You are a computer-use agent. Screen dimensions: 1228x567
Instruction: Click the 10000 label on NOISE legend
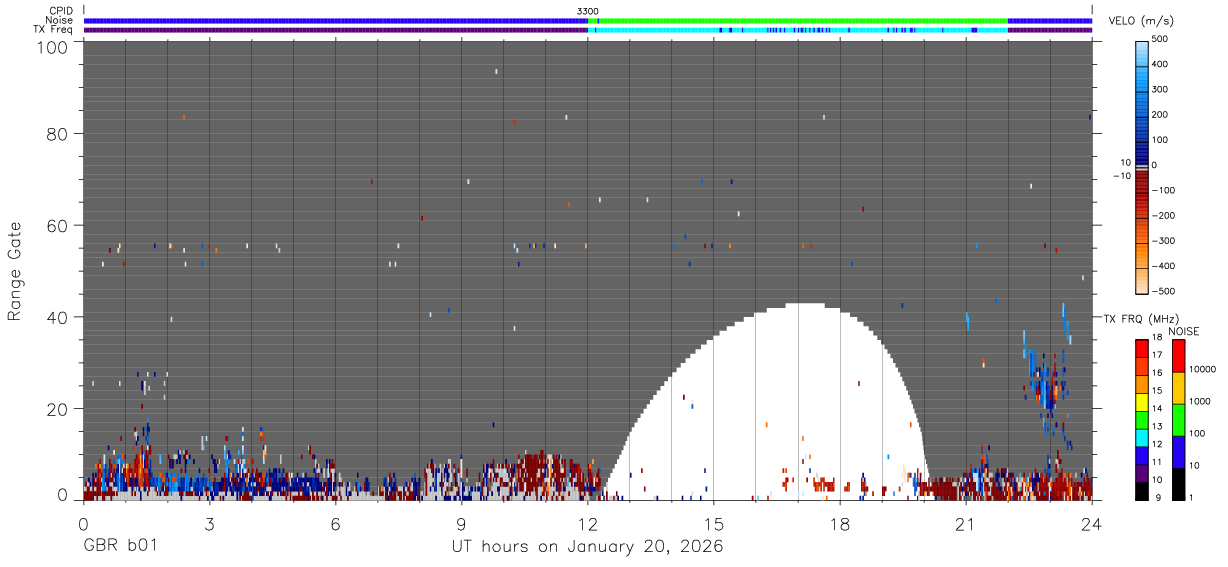pyautogui.click(x=1204, y=369)
